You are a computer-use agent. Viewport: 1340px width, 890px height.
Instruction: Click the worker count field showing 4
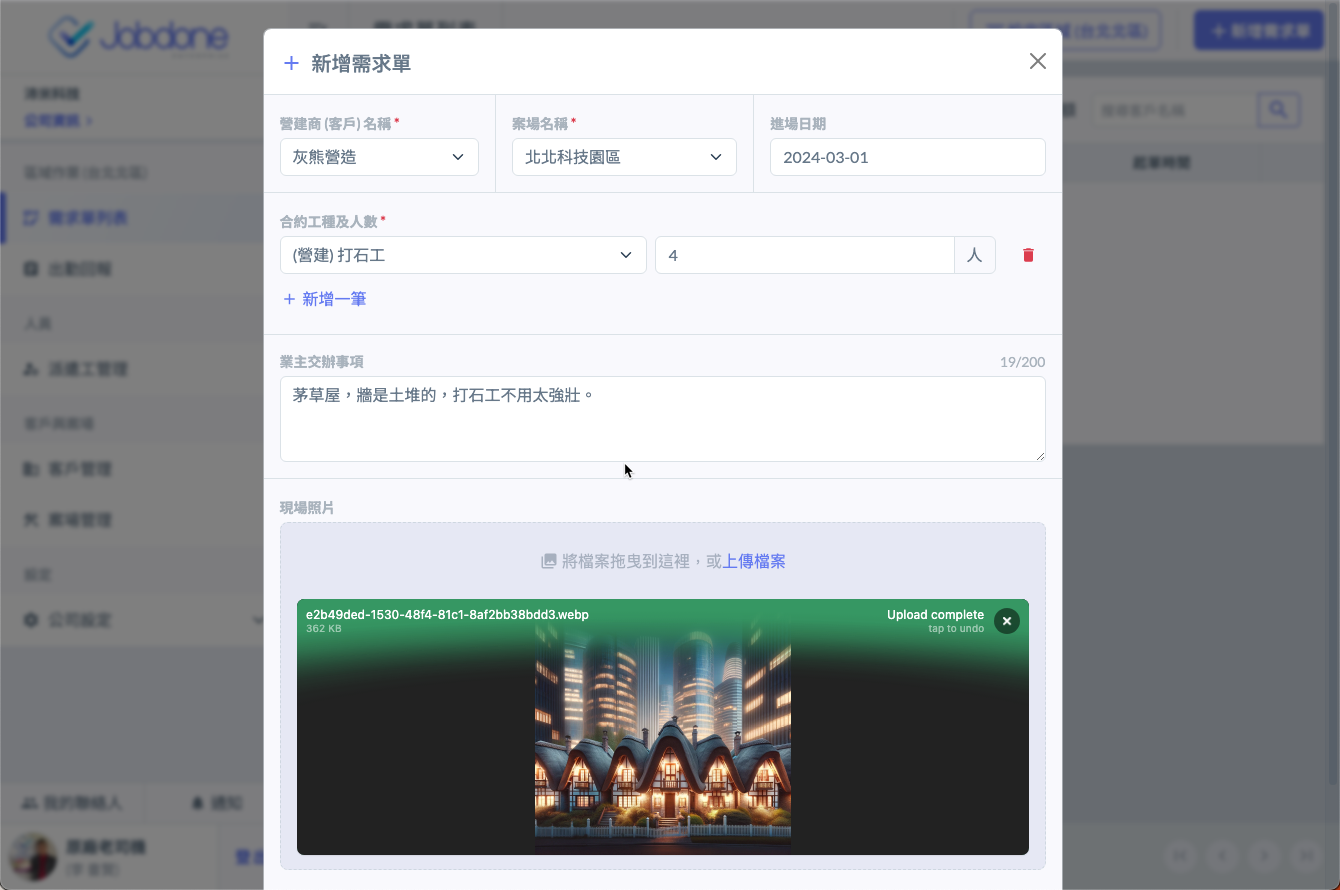click(x=804, y=255)
